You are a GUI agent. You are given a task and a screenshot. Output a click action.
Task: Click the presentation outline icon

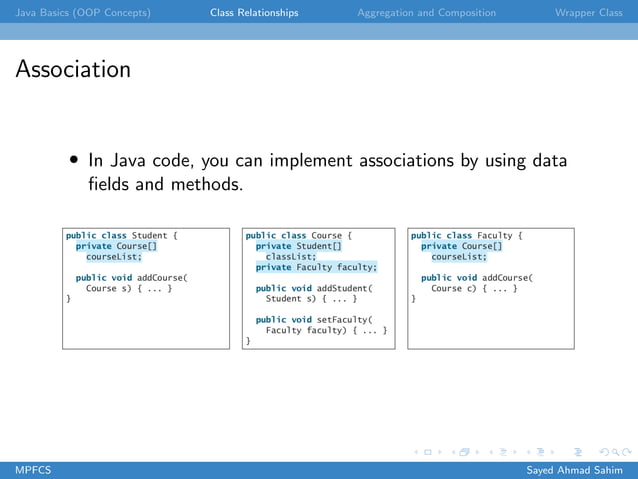578,452
